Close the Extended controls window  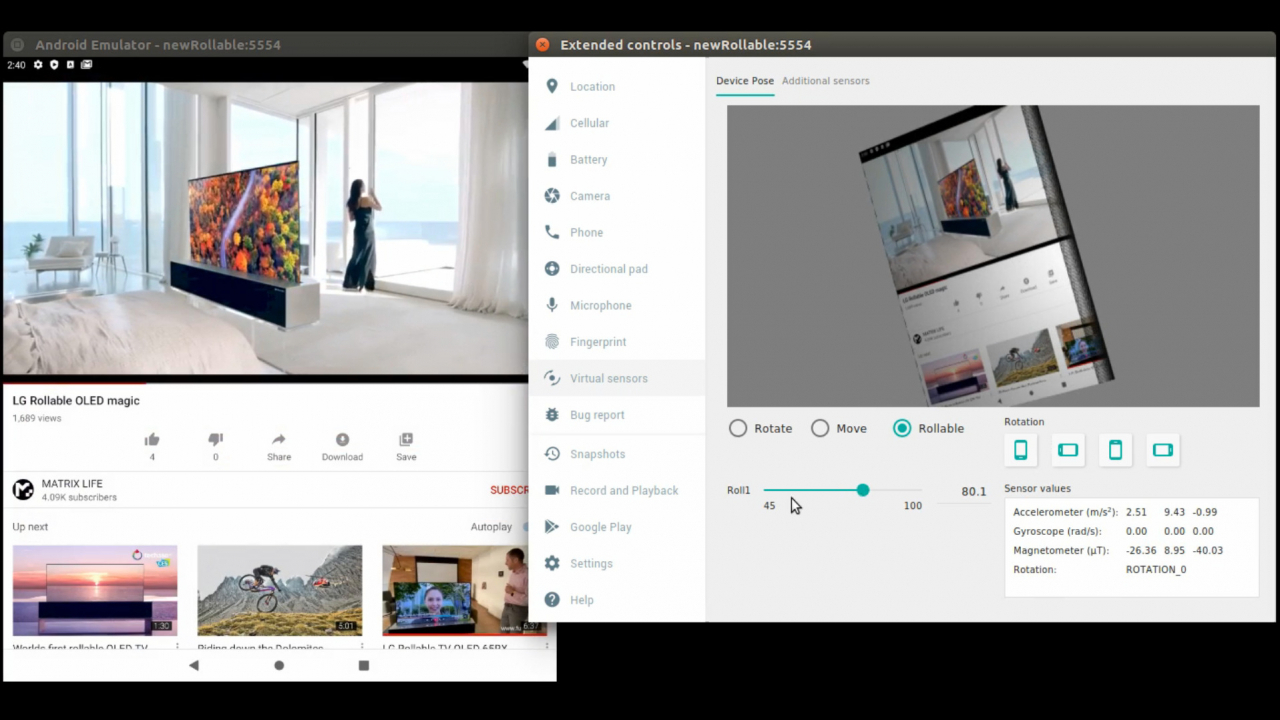click(x=542, y=45)
